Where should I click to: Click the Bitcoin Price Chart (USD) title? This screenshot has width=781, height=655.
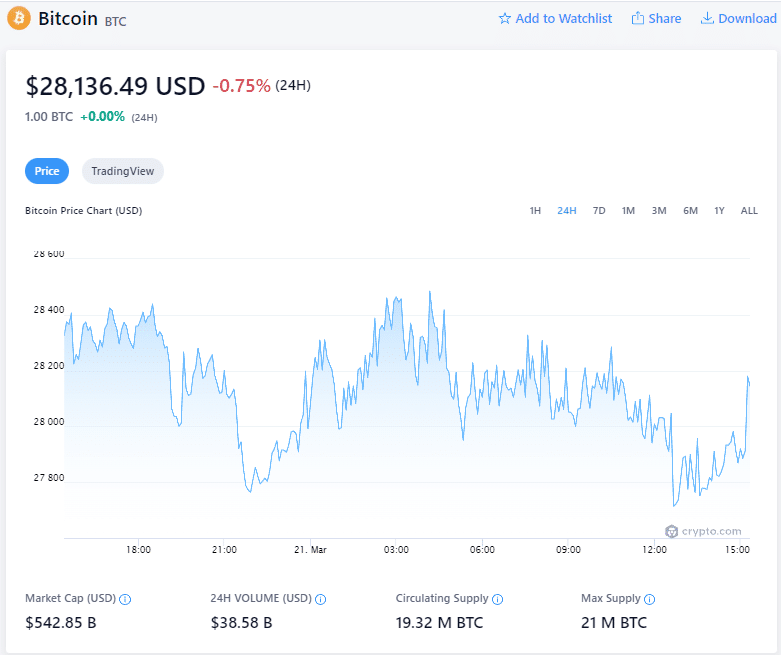click(x=84, y=211)
